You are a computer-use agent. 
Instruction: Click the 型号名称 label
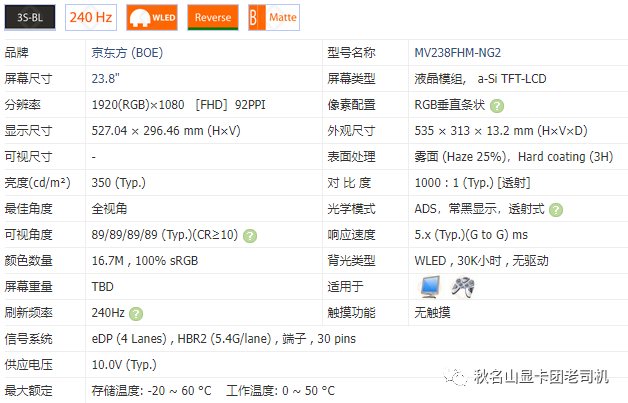pyautogui.click(x=351, y=53)
